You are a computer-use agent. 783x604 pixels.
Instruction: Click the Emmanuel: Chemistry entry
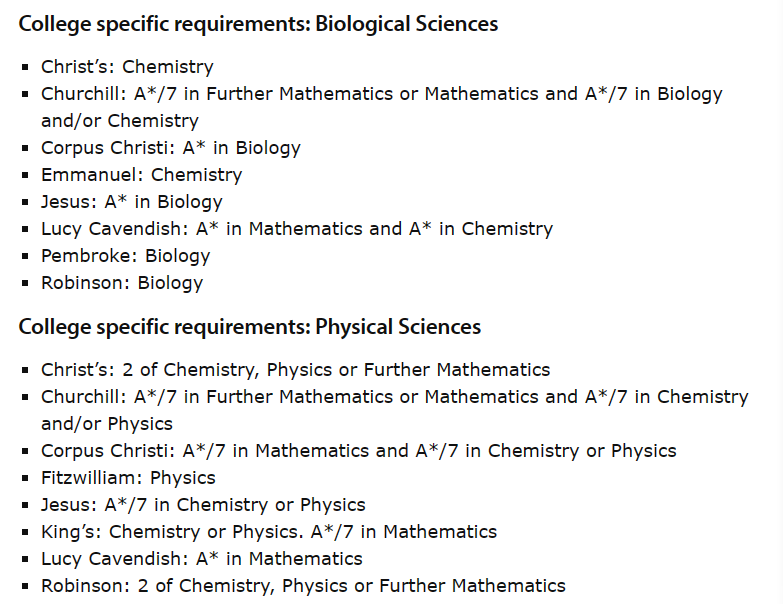point(141,175)
